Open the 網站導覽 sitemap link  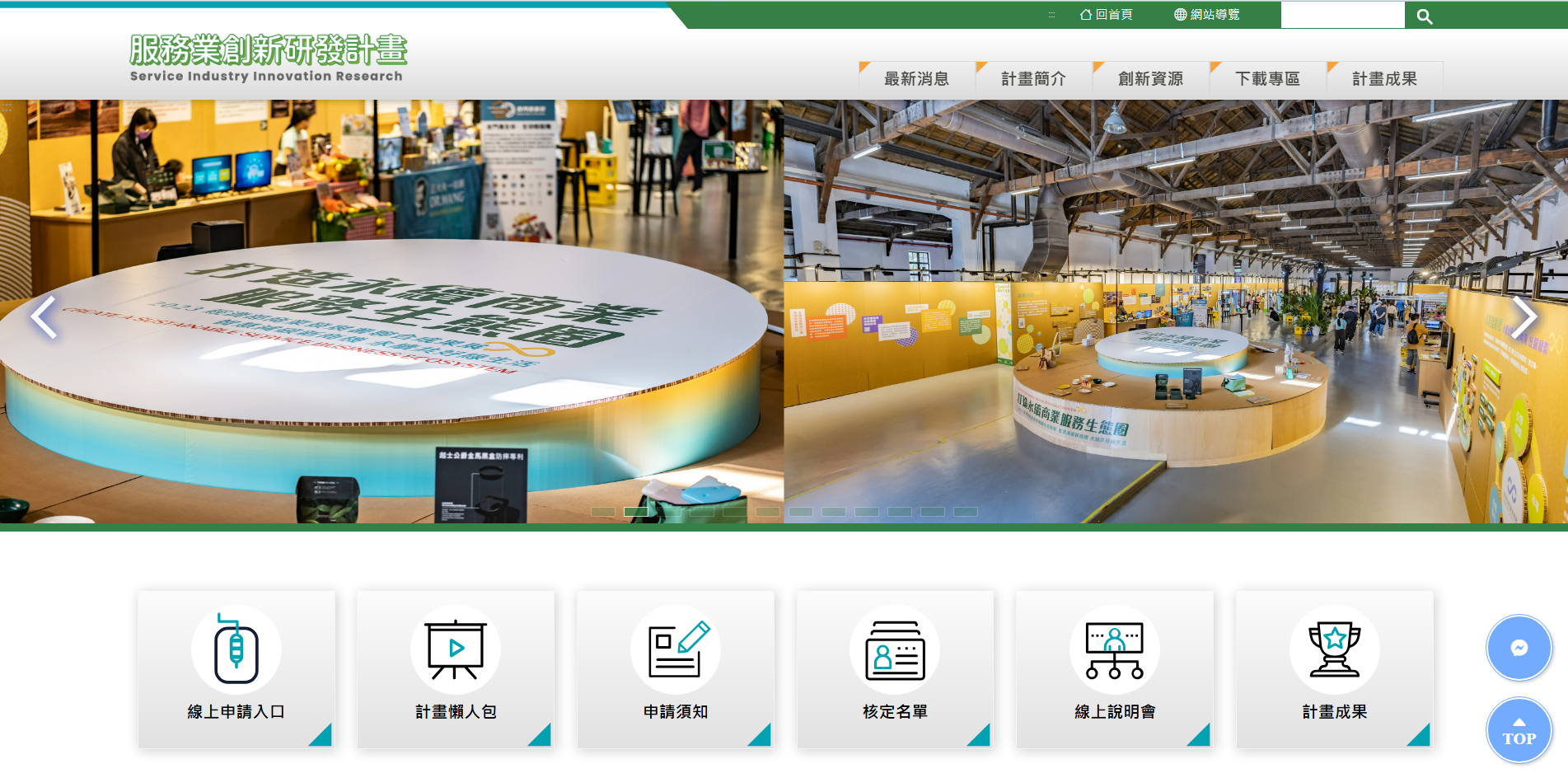pos(1207,15)
